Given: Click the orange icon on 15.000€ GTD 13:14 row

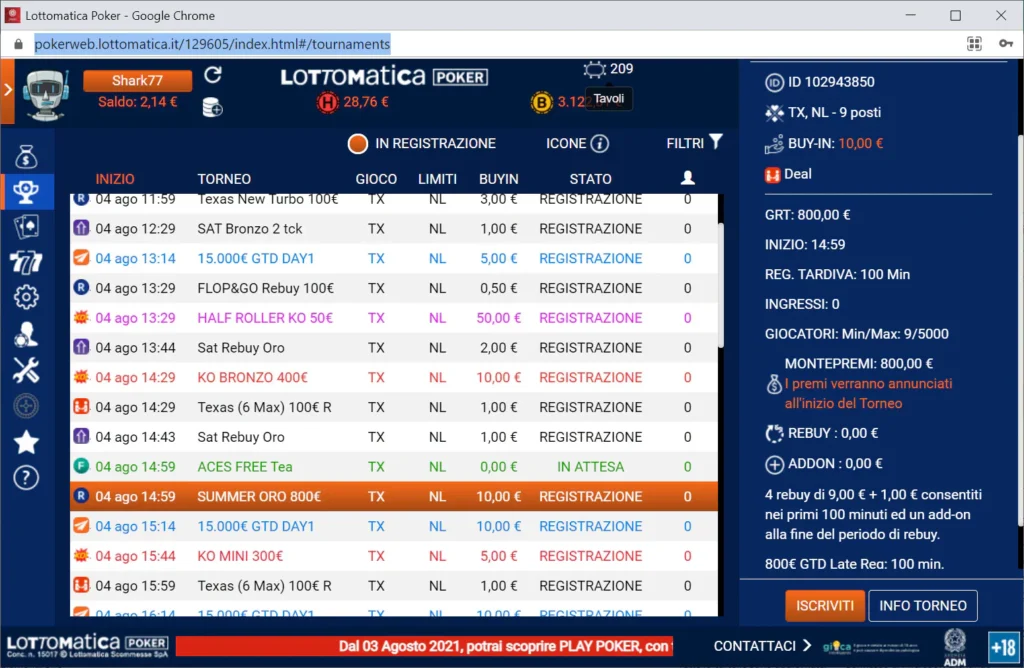Looking at the screenshot, I should pyautogui.click(x=81, y=258).
